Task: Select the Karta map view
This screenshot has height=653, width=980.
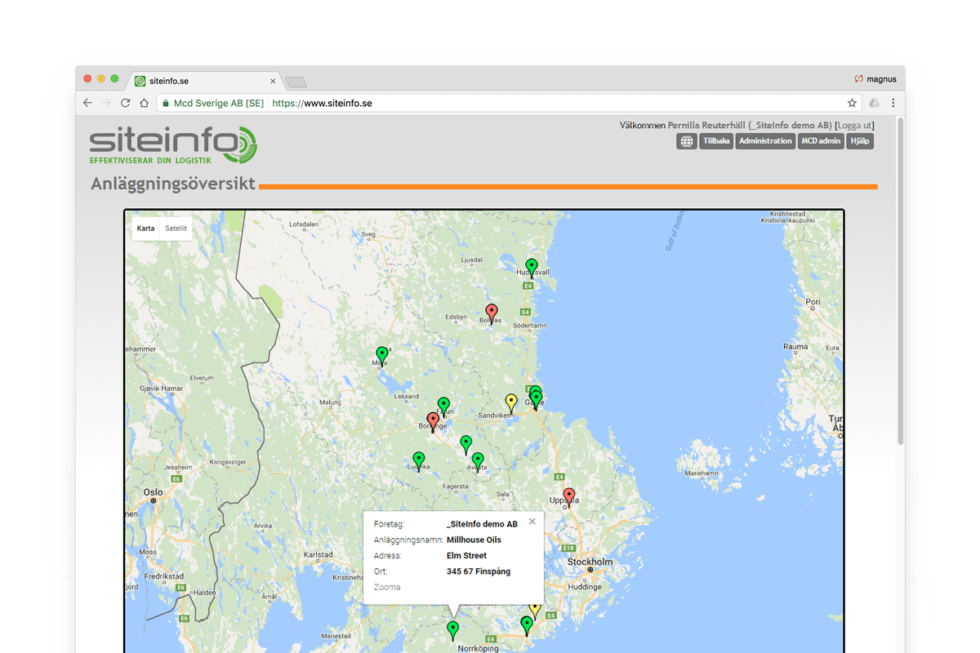Action: (146, 229)
